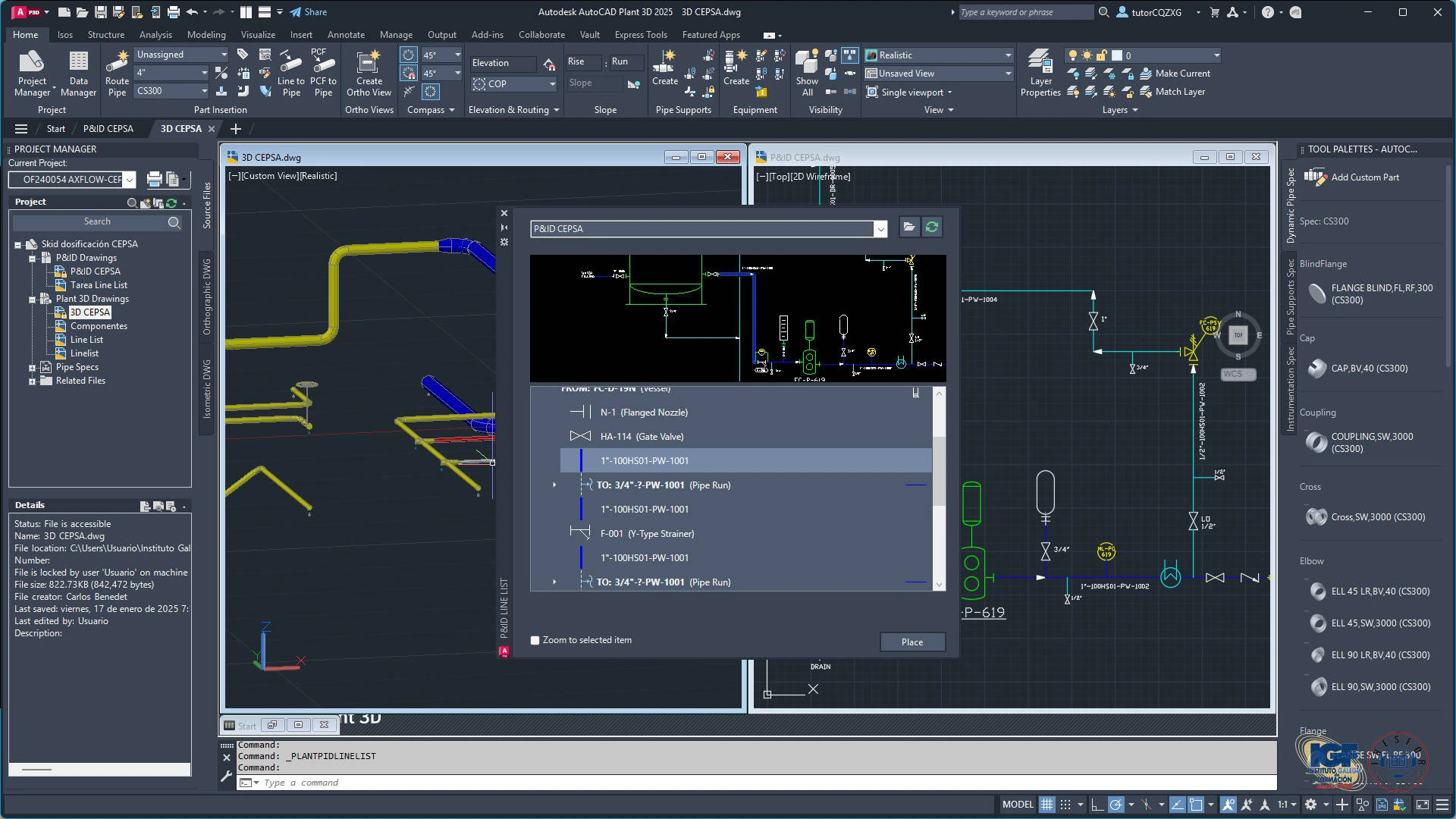The width and height of the screenshot is (1456, 819).
Task: Select the Line to Pipe tool
Action: click(291, 74)
